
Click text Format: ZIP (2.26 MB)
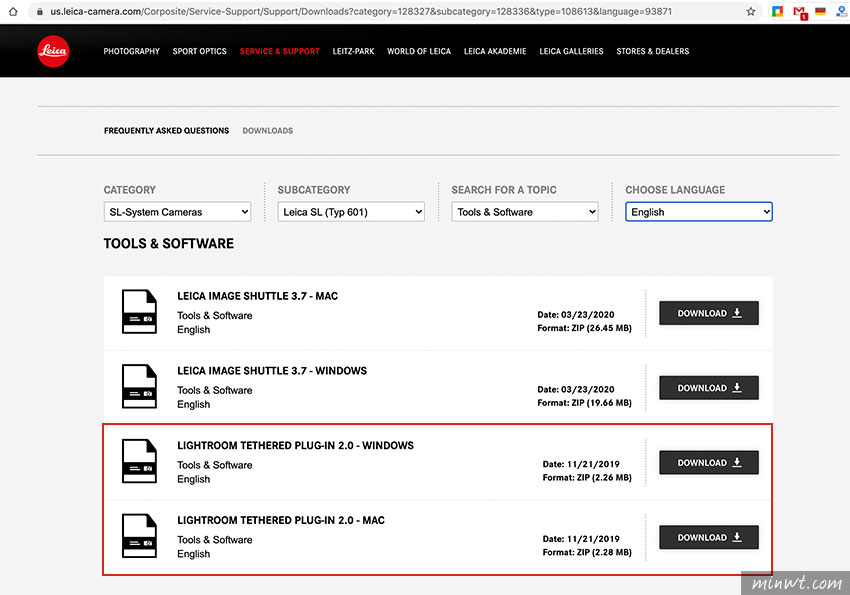pyautogui.click(x=587, y=478)
